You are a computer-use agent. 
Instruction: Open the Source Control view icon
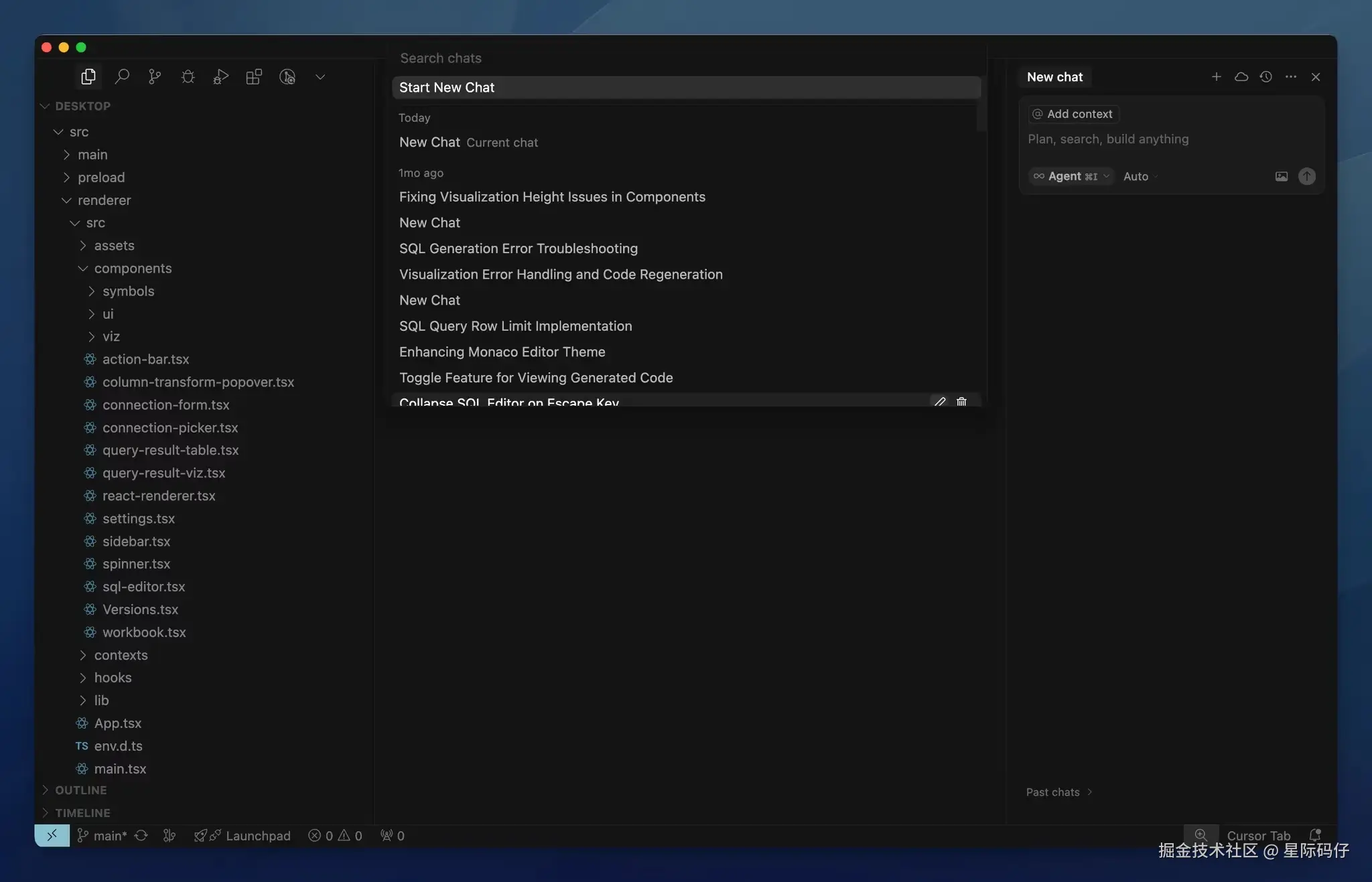click(x=155, y=77)
